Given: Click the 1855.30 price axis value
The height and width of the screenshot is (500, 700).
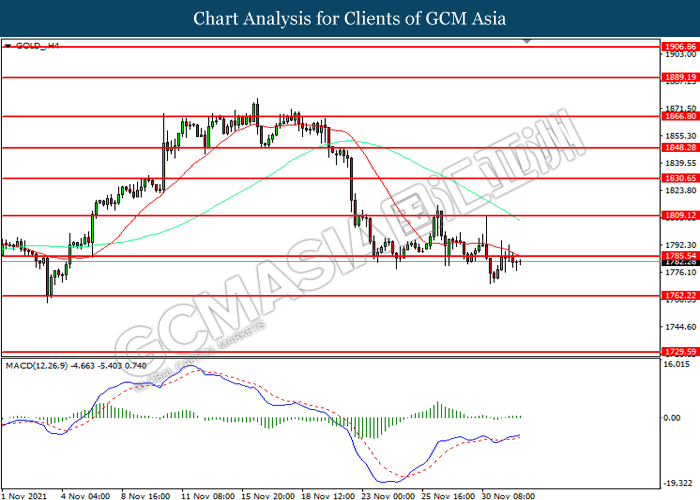Looking at the screenshot, I should tap(680, 136).
